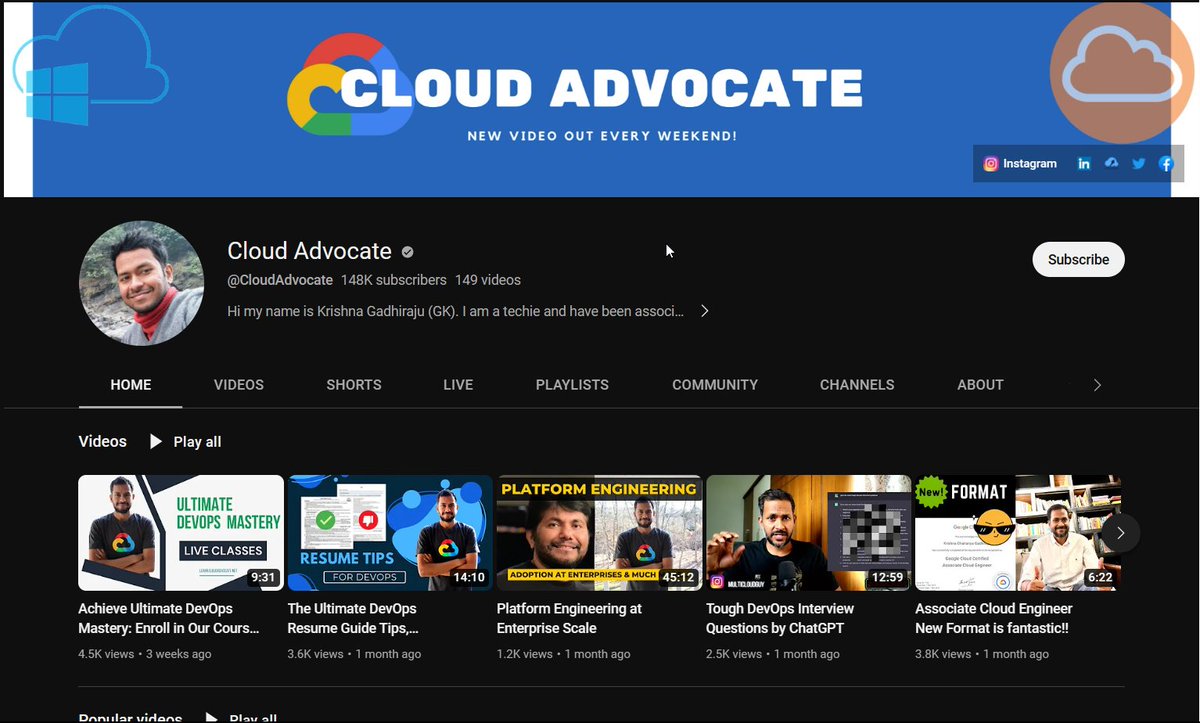
Task: Open the Ultimate DevOps Mastery video thumbnail
Action: click(x=181, y=533)
